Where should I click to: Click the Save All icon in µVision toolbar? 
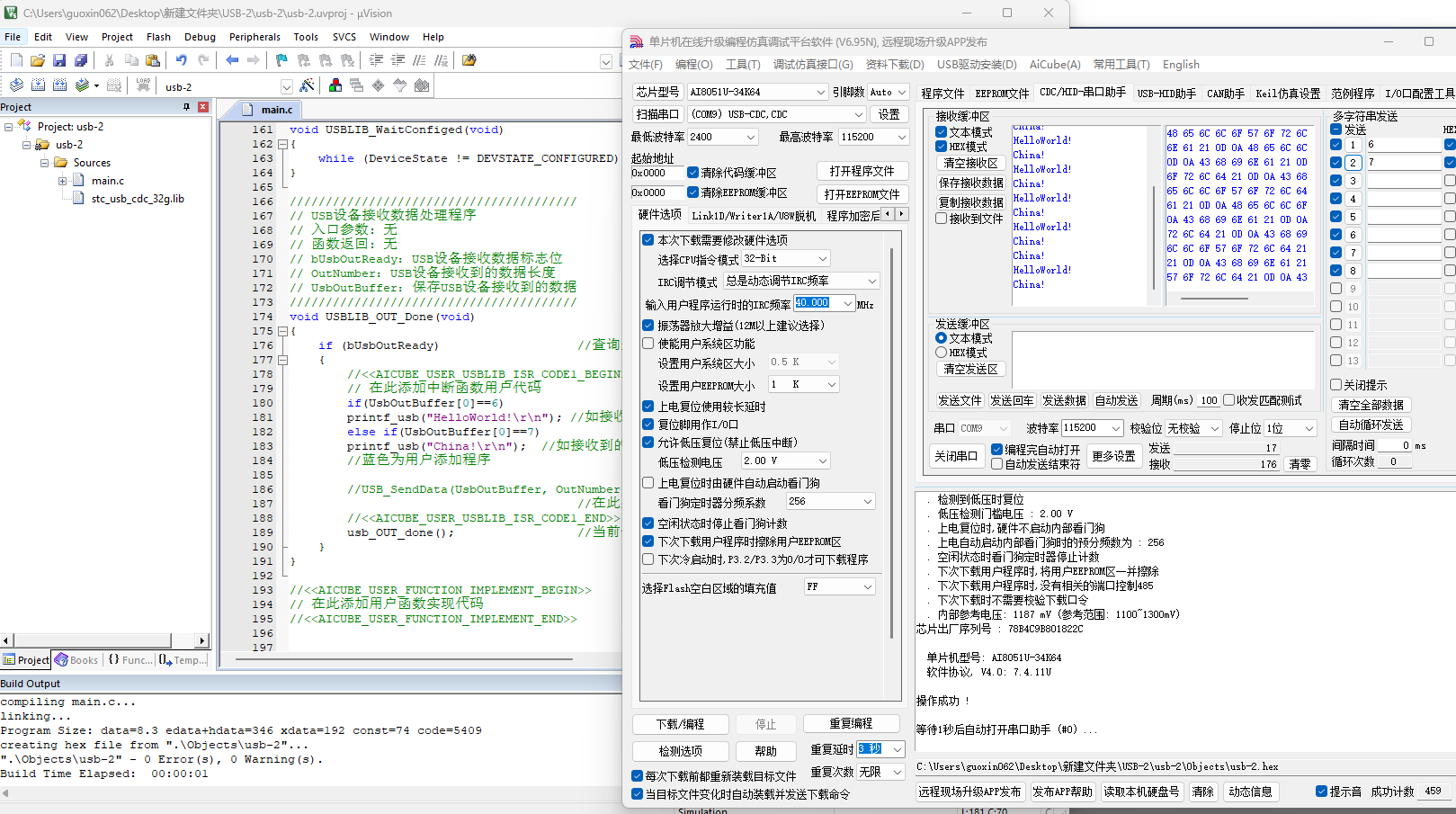point(81,60)
